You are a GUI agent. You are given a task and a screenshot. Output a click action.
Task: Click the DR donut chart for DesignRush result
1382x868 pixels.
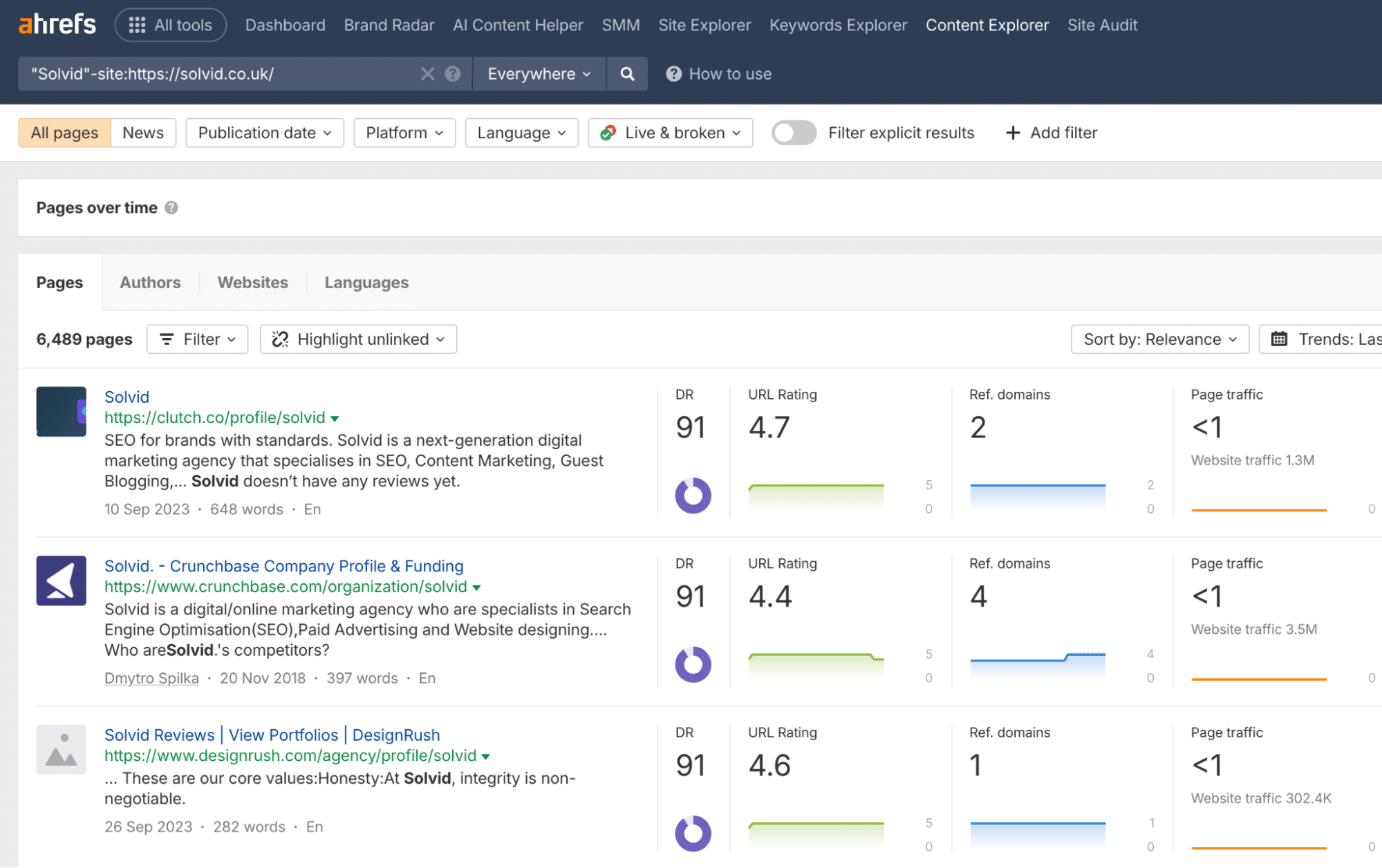tap(693, 833)
